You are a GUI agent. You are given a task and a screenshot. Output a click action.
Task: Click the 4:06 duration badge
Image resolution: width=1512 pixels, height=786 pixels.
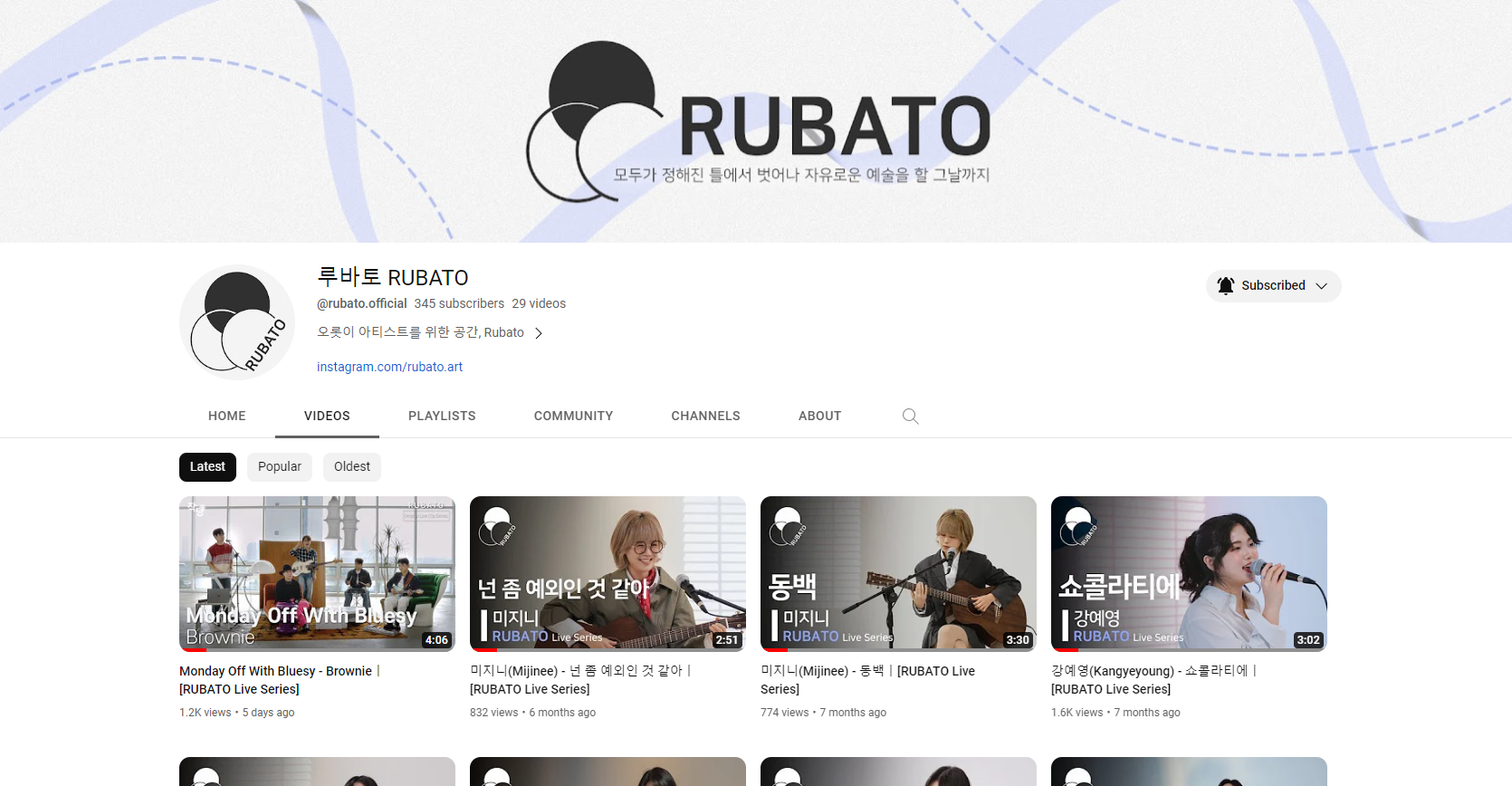point(436,639)
